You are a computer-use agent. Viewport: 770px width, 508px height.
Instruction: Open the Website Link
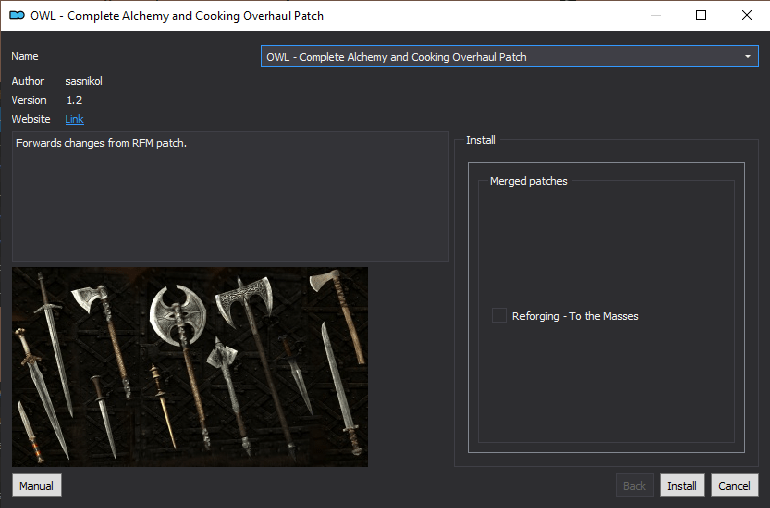point(74,119)
